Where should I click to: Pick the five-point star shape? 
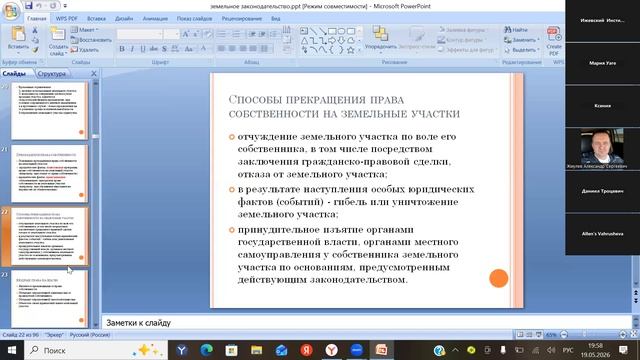pyautogui.click(x=350, y=50)
